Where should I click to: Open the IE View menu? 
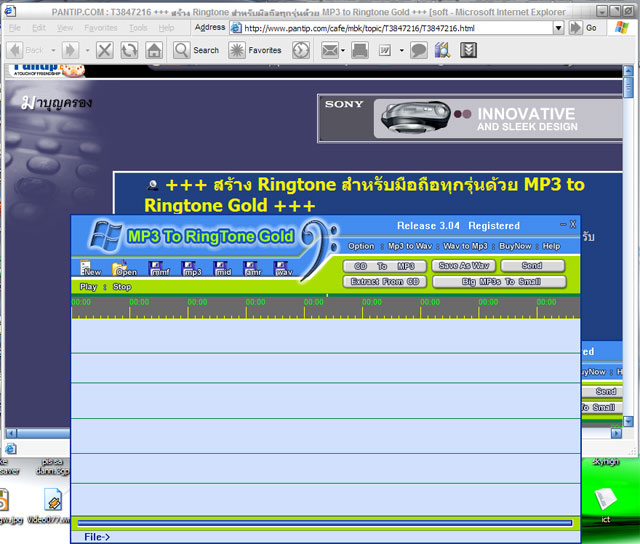click(x=64, y=28)
